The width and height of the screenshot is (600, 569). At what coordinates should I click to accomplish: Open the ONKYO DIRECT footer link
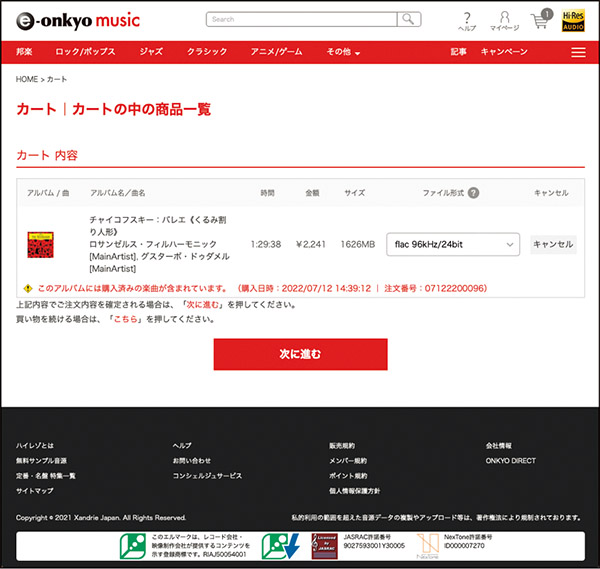pos(510,461)
